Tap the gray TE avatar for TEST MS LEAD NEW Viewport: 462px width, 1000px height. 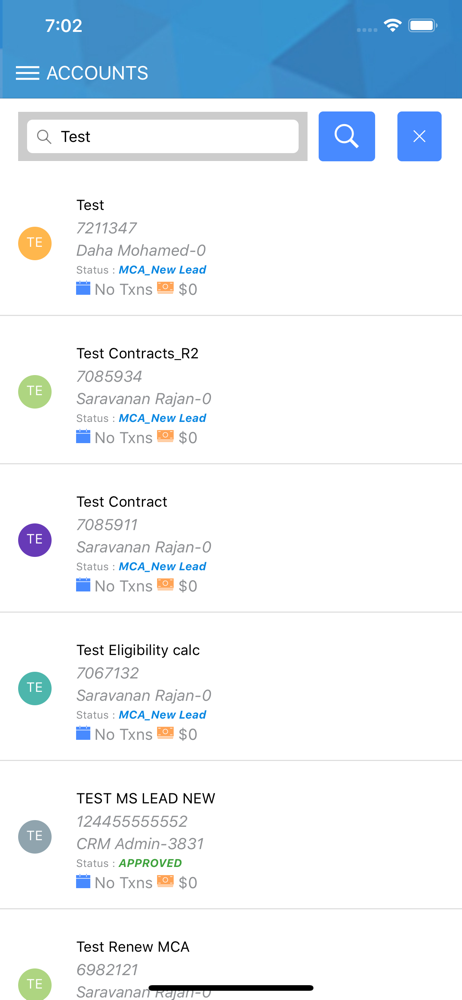[34, 836]
